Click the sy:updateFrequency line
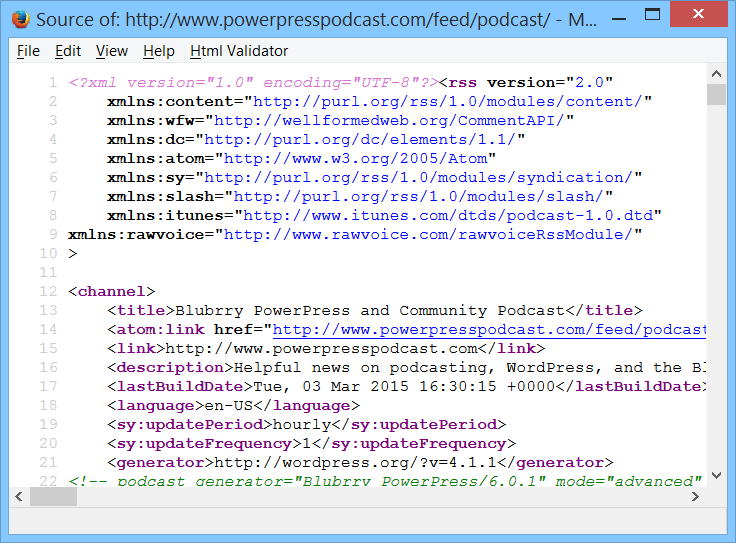 pos(311,444)
